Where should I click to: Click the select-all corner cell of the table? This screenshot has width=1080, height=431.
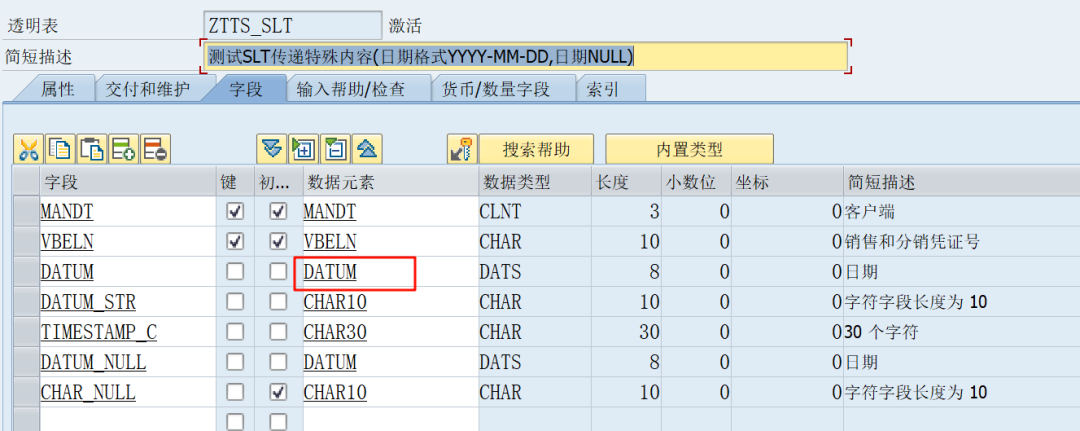pyautogui.click(x=26, y=182)
